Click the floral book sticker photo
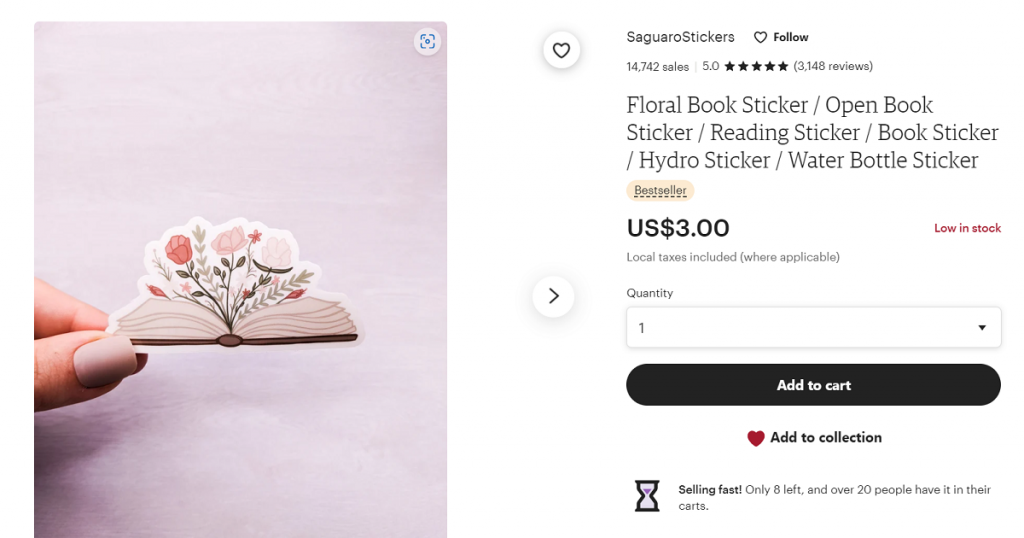This screenshot has height=538, width=1024. pos(240,290)
